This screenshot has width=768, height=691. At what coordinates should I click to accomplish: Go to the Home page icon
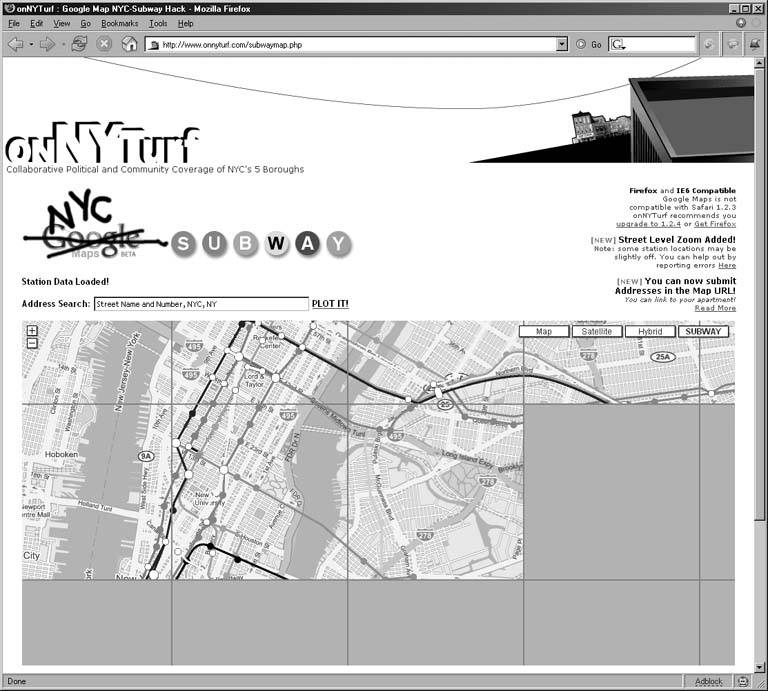coord(129,44)
